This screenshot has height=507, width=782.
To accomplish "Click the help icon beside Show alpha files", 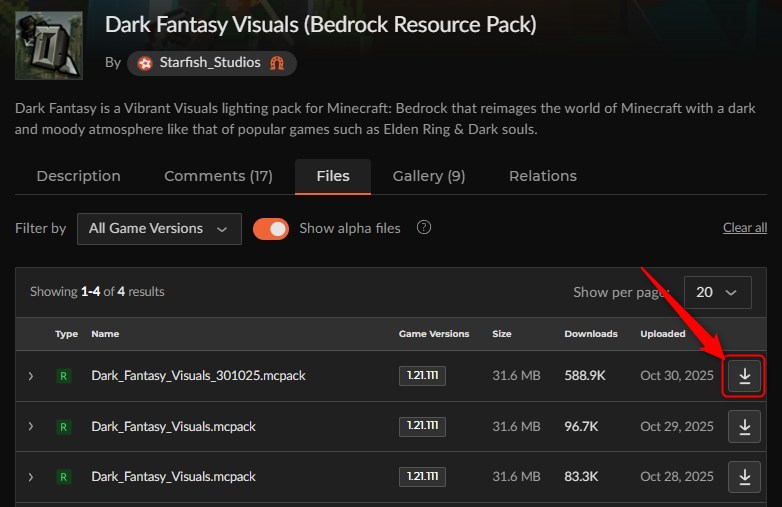I will [x=423, y=228].
